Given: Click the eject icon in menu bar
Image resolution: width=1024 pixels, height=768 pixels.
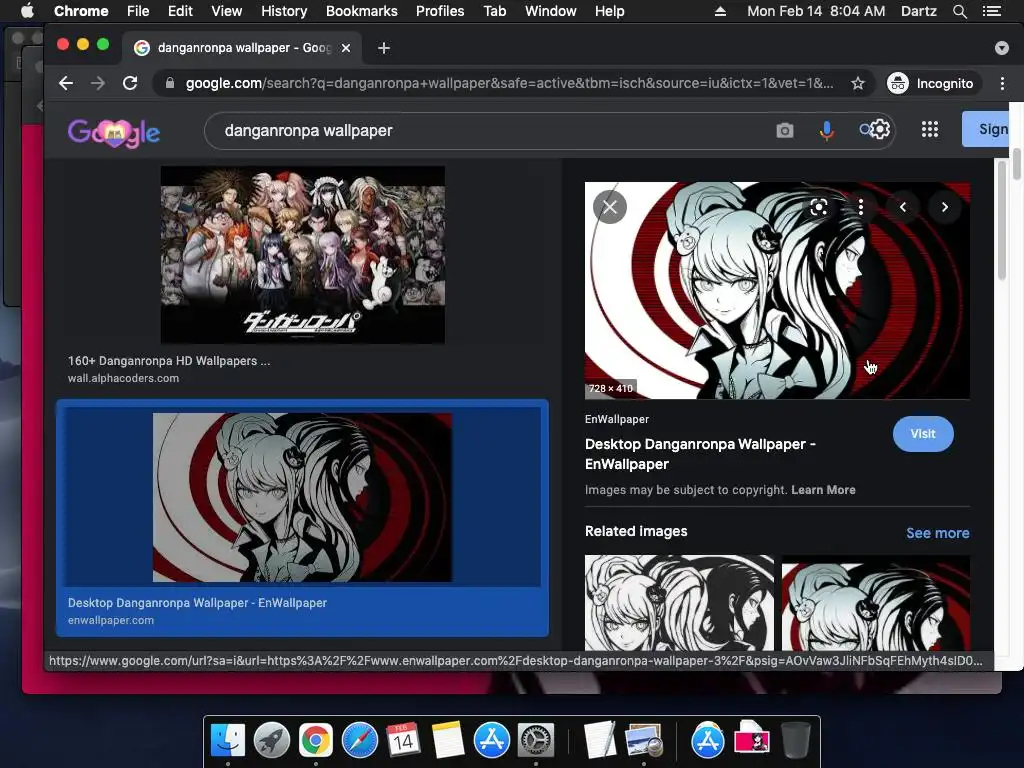Looking at the screenshot, I should [720, 11].
